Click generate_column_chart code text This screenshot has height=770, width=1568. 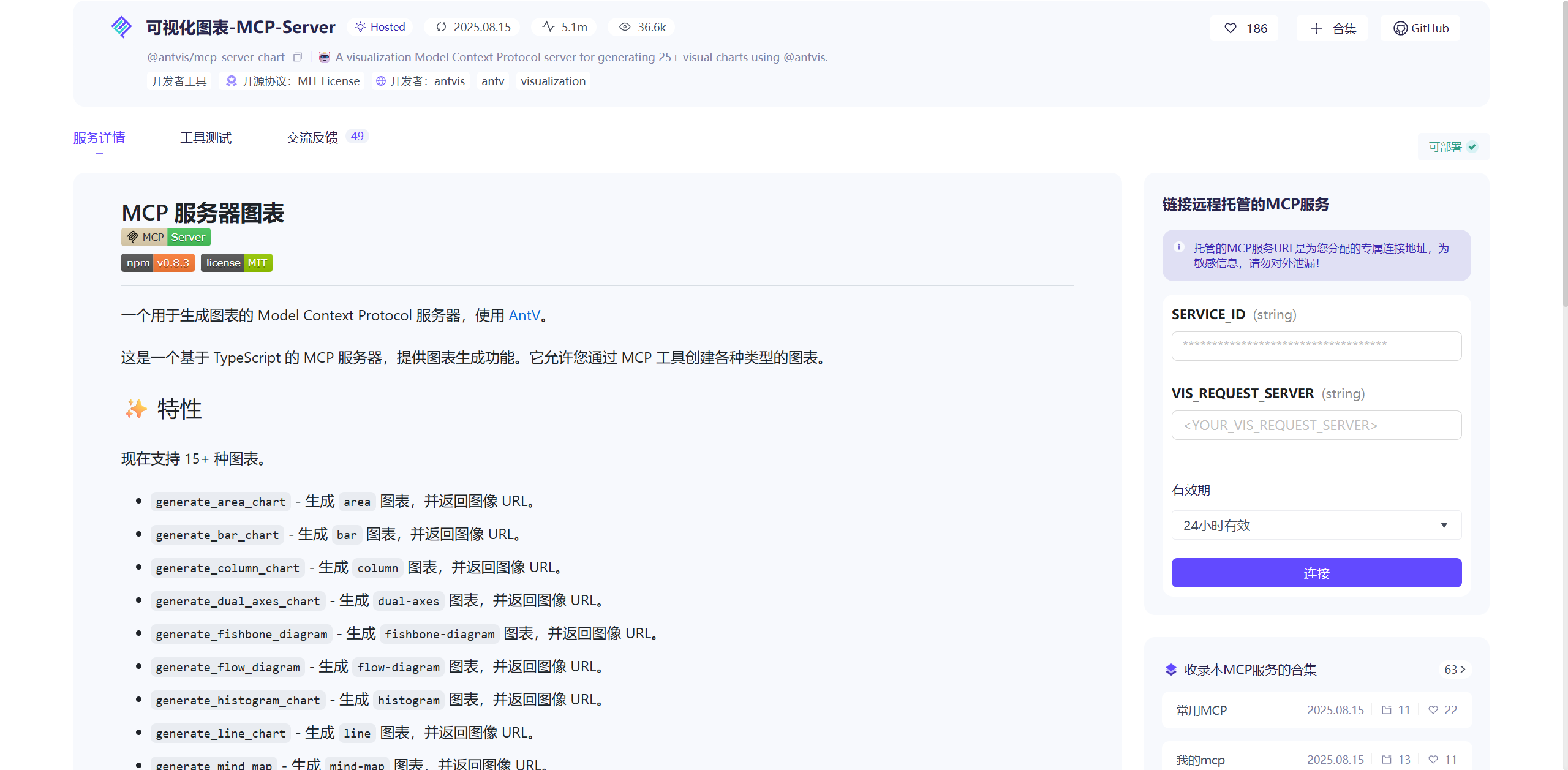coord(228,568)
